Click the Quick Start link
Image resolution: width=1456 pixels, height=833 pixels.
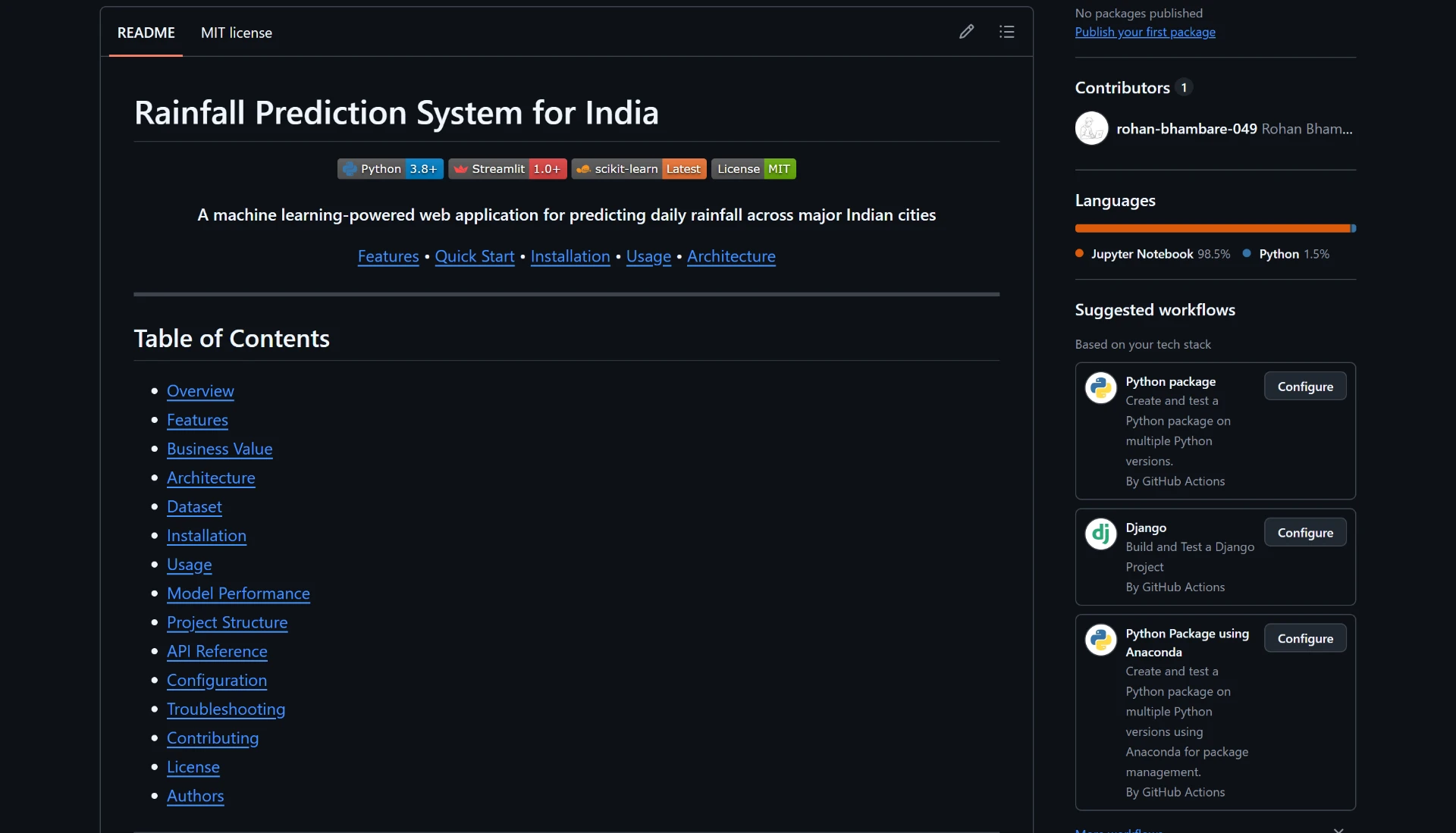point(475,256)
